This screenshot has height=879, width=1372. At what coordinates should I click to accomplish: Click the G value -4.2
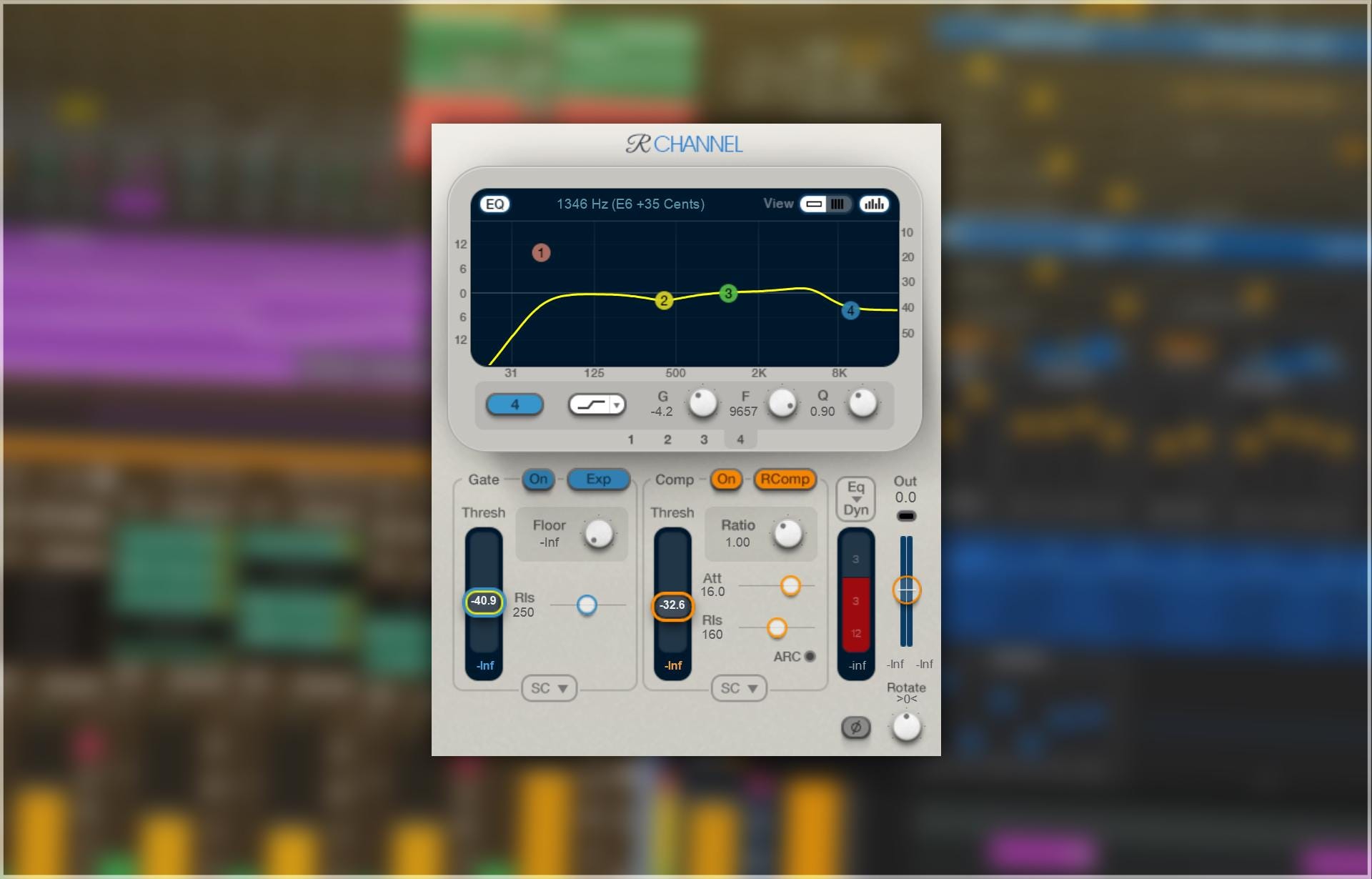point(662,412)
